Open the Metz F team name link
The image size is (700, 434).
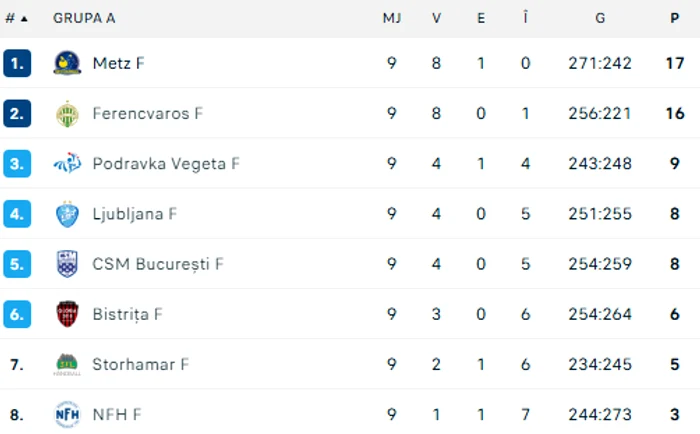(x=118, y=63)
